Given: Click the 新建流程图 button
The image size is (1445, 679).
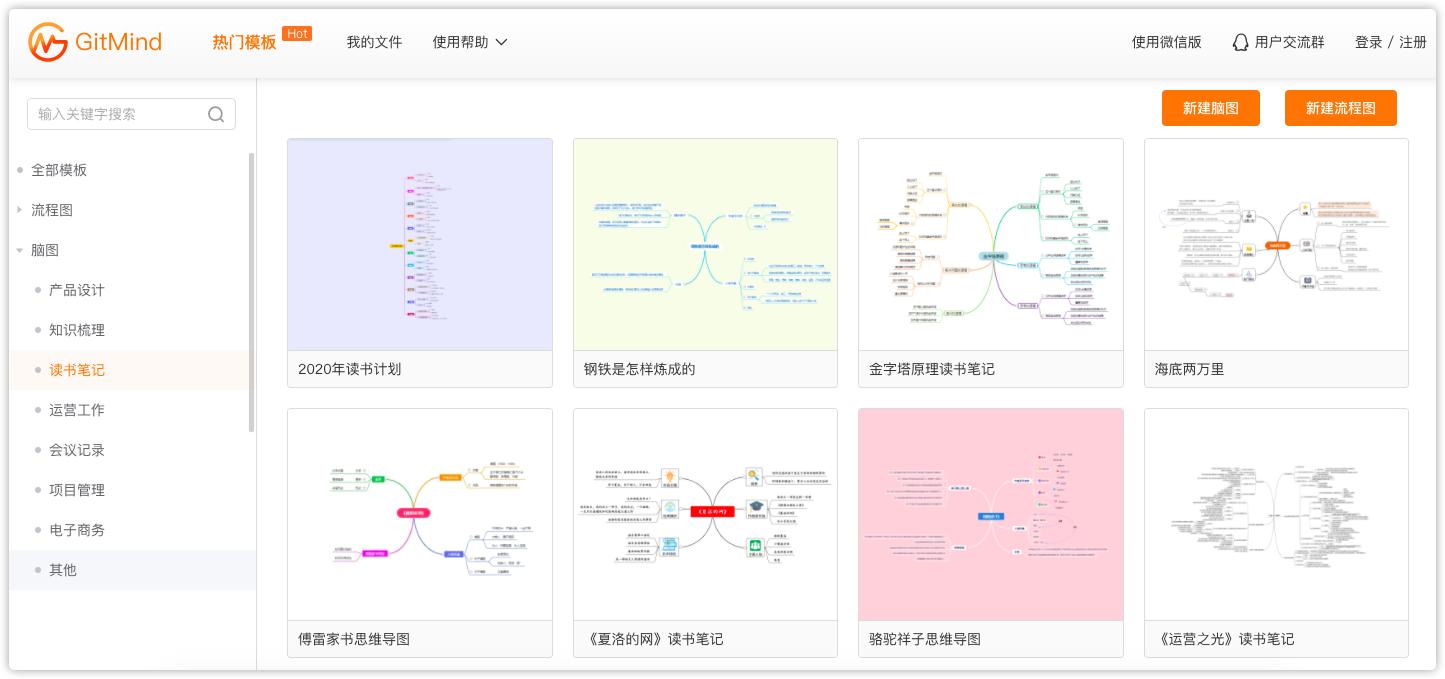Looking at the screenshot, I should pyautogui.click(x=1341, y=108).
